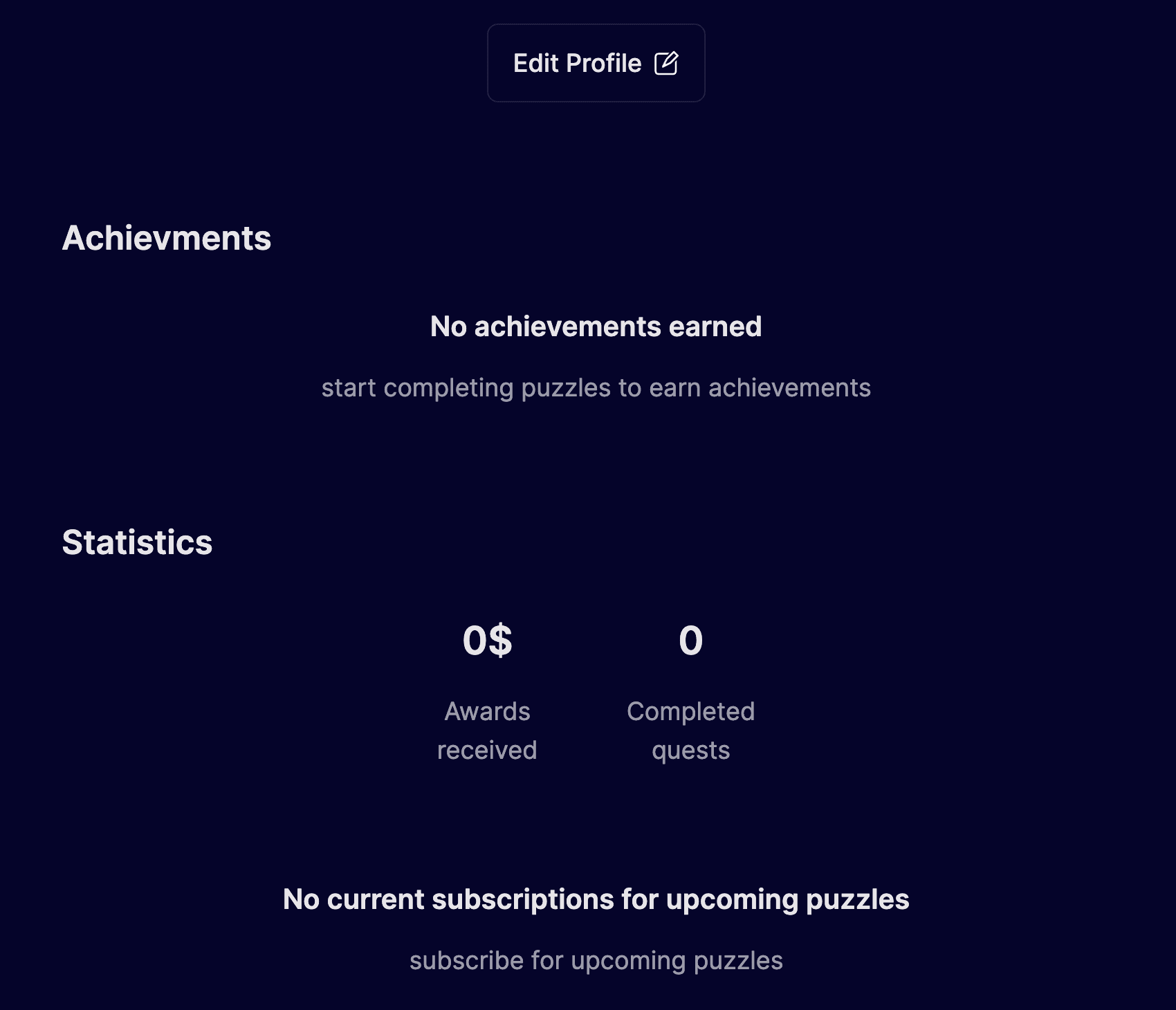This screenshot has height=1010, width=1176.
Task: Click the Awards received label
Action: (x=486, y=730)
